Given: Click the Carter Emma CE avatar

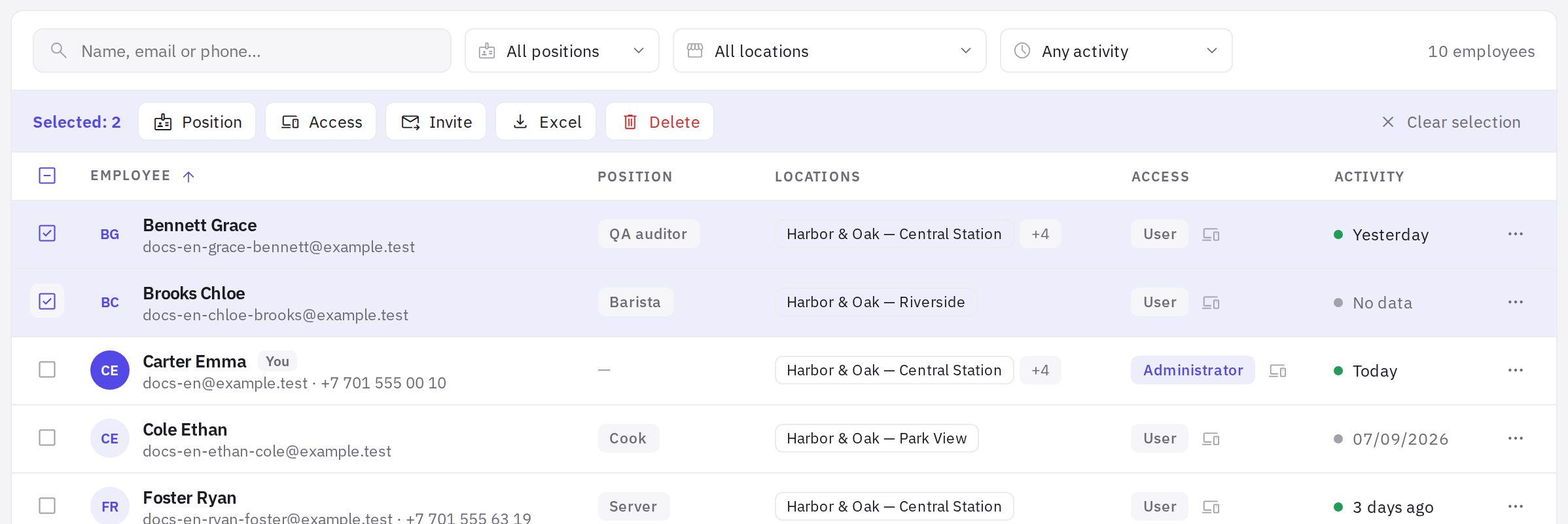Looking at the screenshot, I should (x=110, y=370).
